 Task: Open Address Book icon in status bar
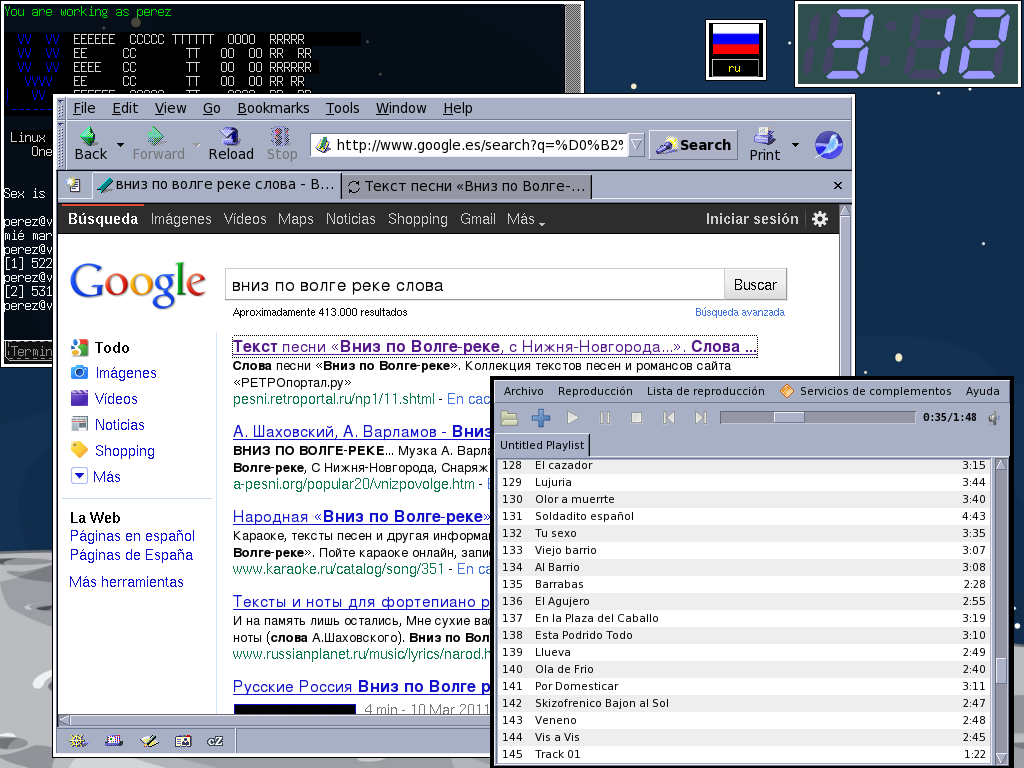tap(183, 741)
